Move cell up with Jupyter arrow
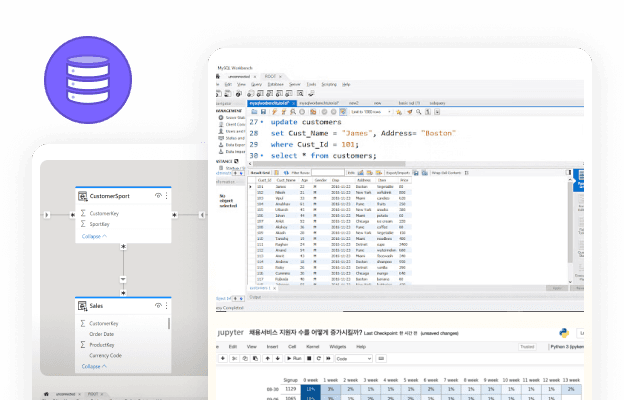The height and width of the screenshot is (400, 624). click(267, 359)
